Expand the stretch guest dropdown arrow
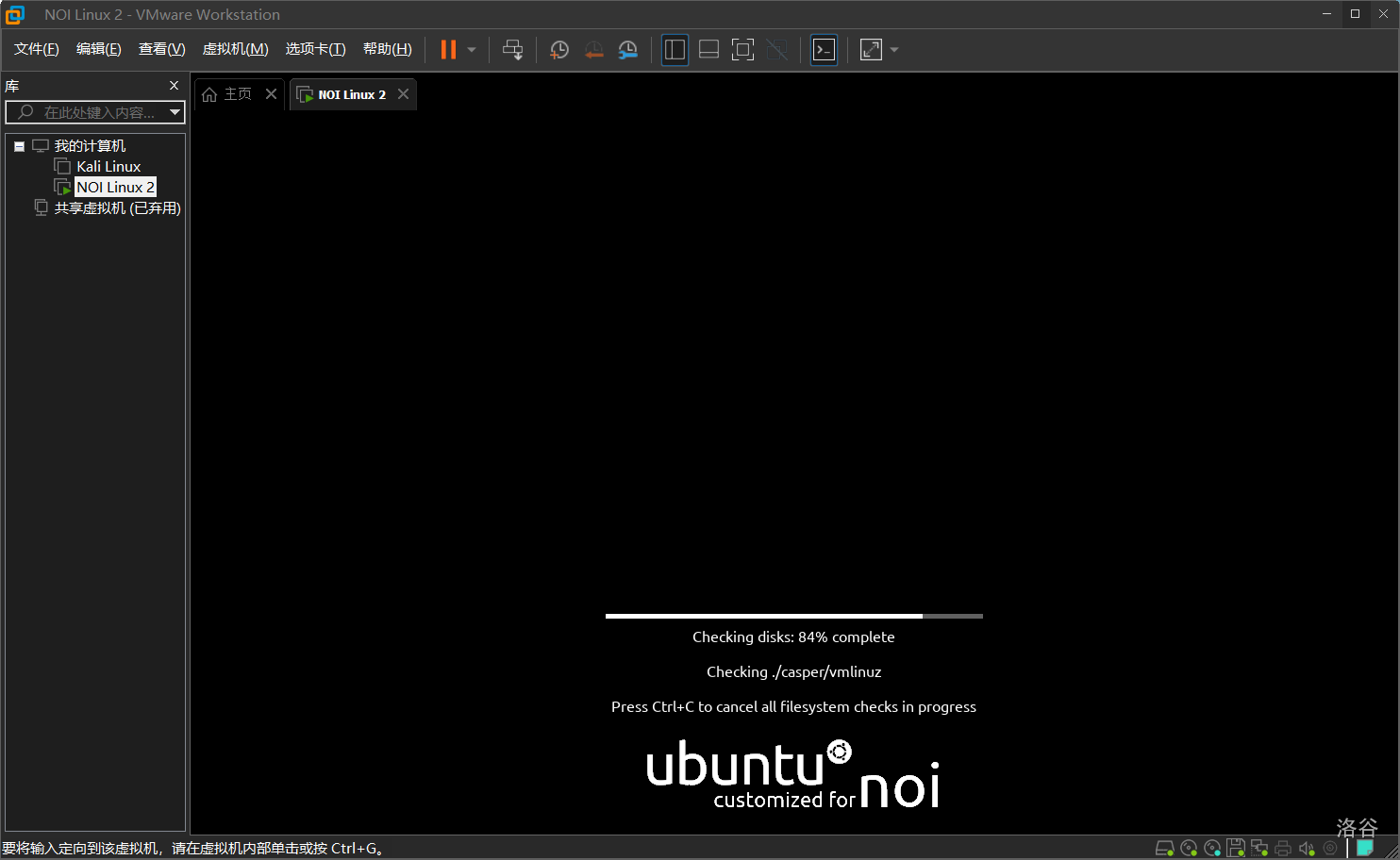The height and width of the screenshot is (860, 1400). (894, 50)
